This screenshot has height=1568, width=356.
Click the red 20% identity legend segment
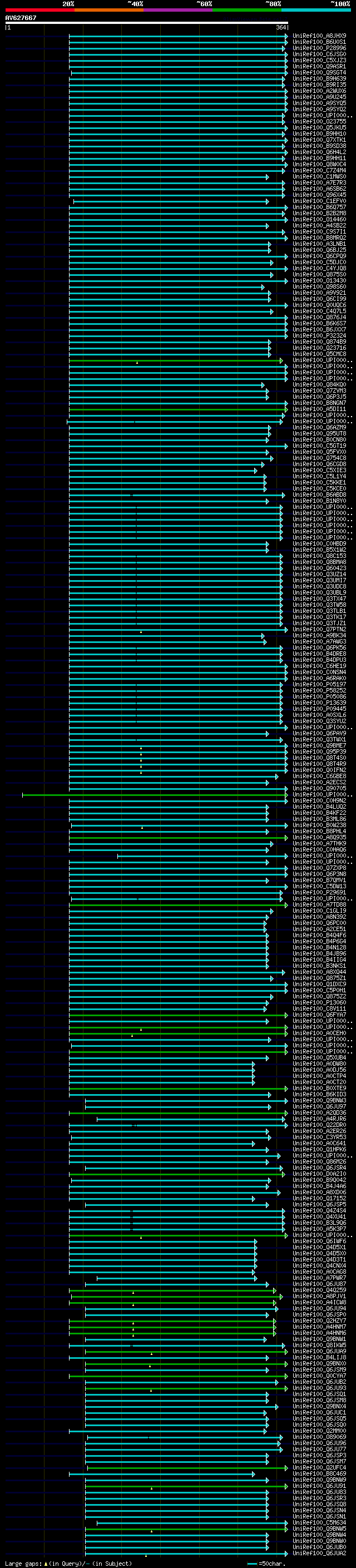(x=39, y=10)
